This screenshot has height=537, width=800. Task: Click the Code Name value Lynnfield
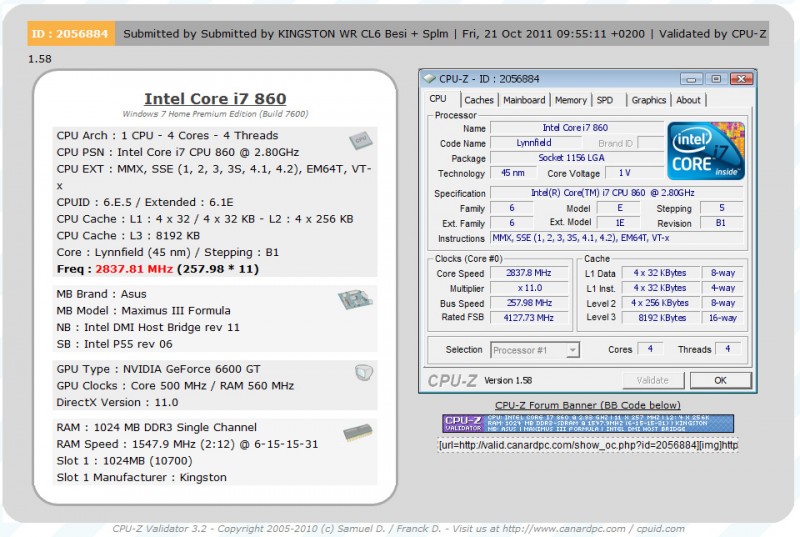[x=534, y=143]
